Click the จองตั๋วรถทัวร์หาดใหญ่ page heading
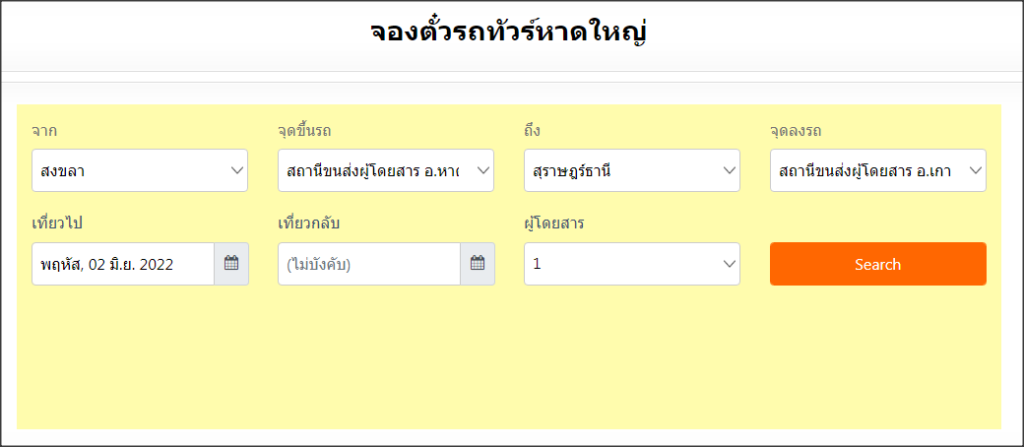 pyautogui.click(x=511, y=32)
